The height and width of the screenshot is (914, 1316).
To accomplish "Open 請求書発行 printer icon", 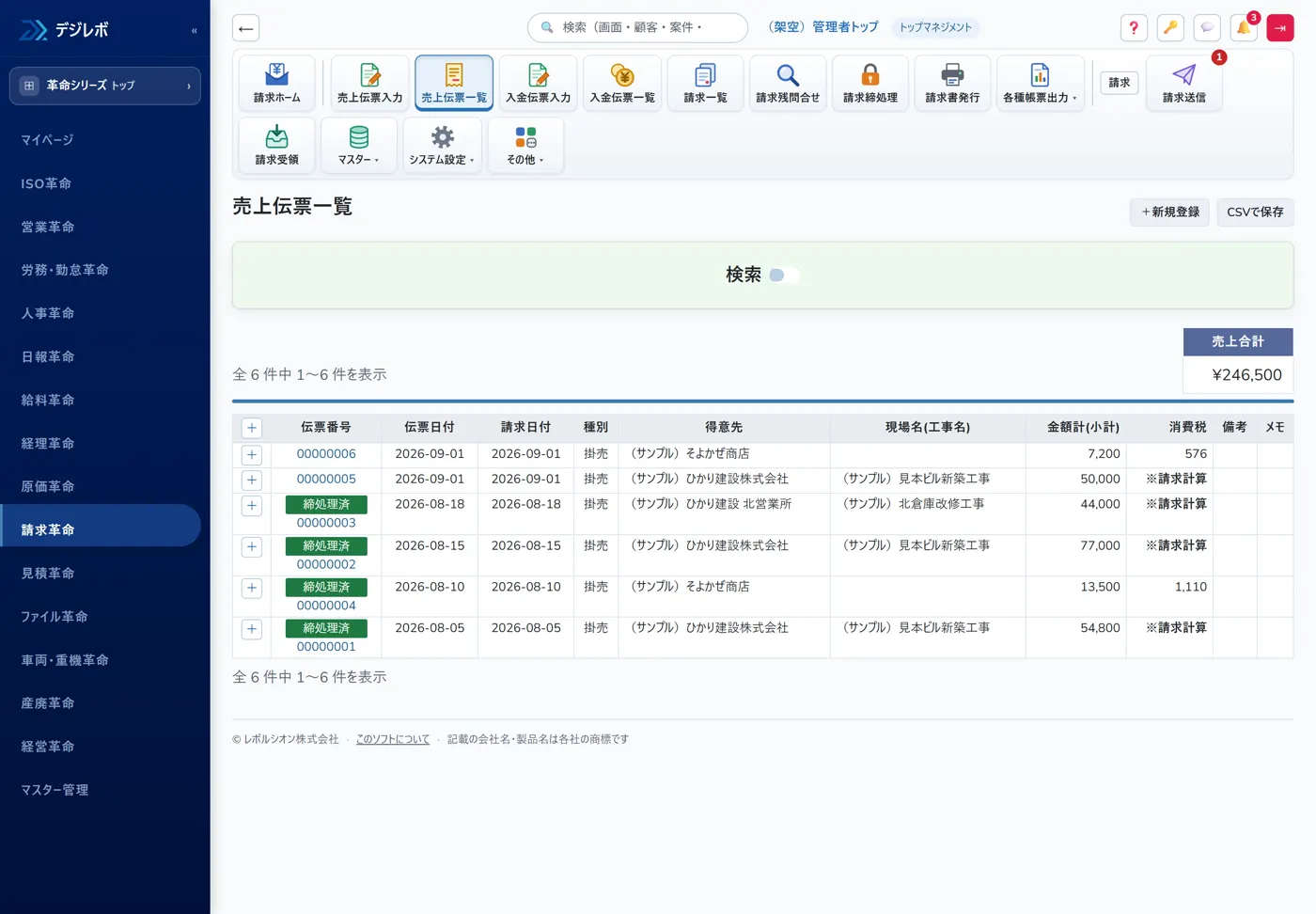I will click(x=952, y=83).
